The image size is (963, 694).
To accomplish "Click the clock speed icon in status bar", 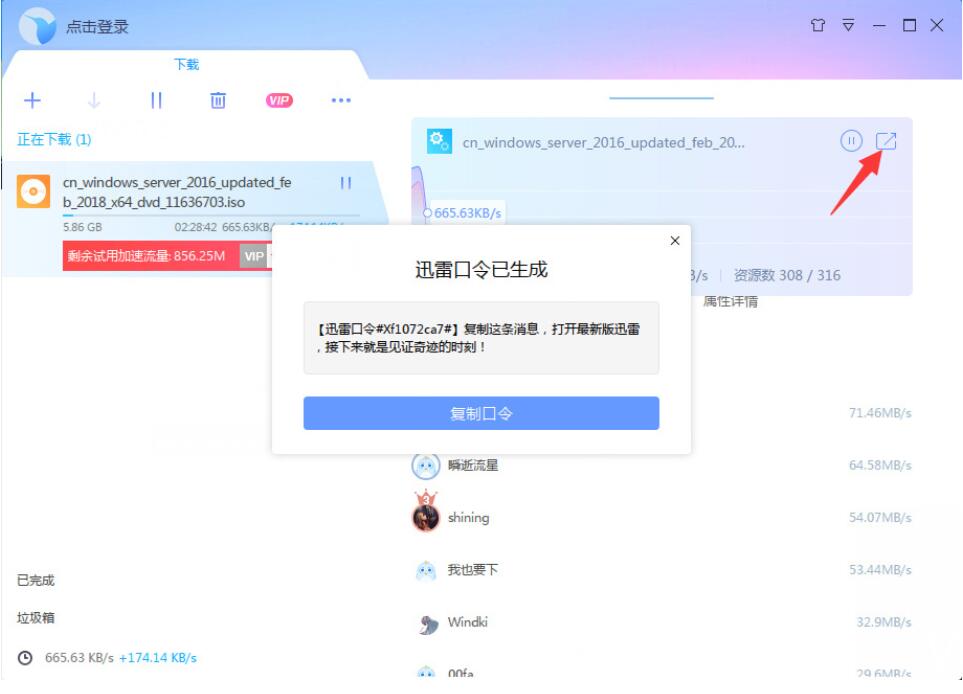I will (x=25, y=658).
